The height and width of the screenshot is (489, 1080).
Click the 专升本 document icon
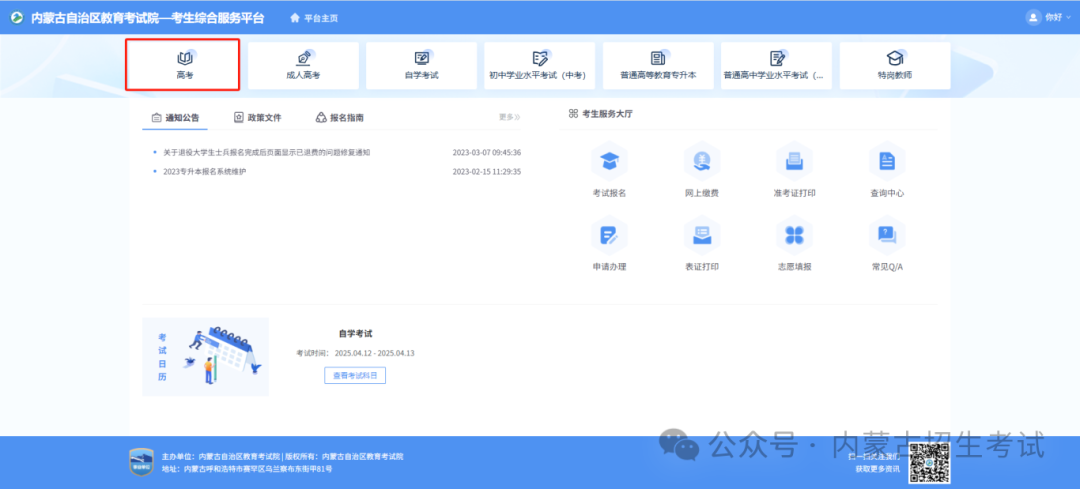click(658, 58)
